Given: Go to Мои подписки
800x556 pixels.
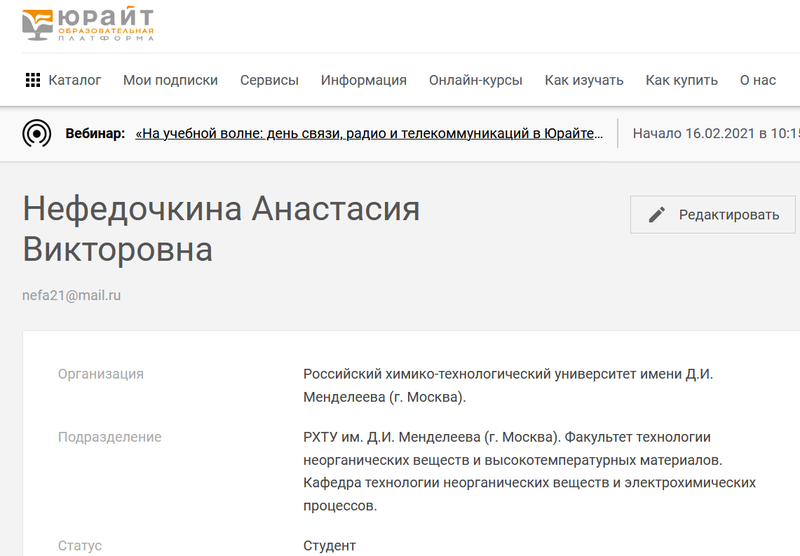Looking at the screenshot, I should click(x=170, y=81).
